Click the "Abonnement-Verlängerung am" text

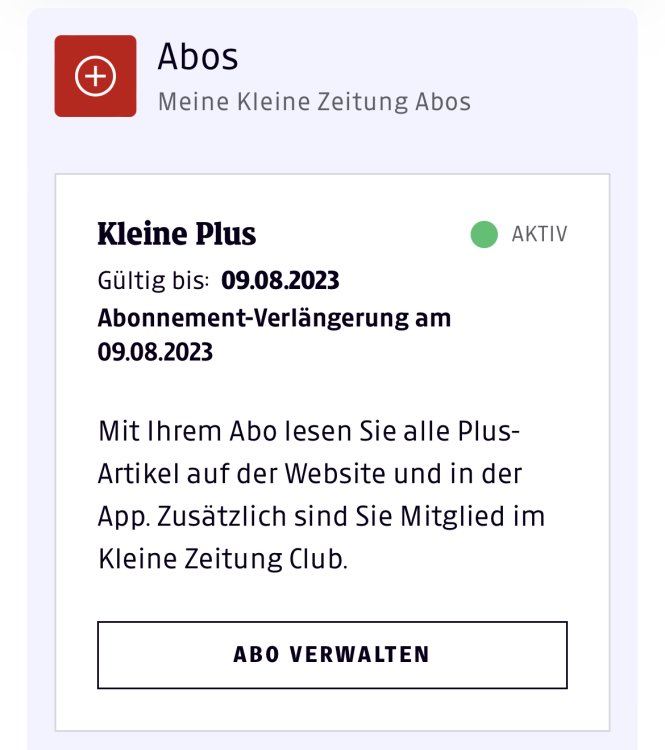click(274, 318)
